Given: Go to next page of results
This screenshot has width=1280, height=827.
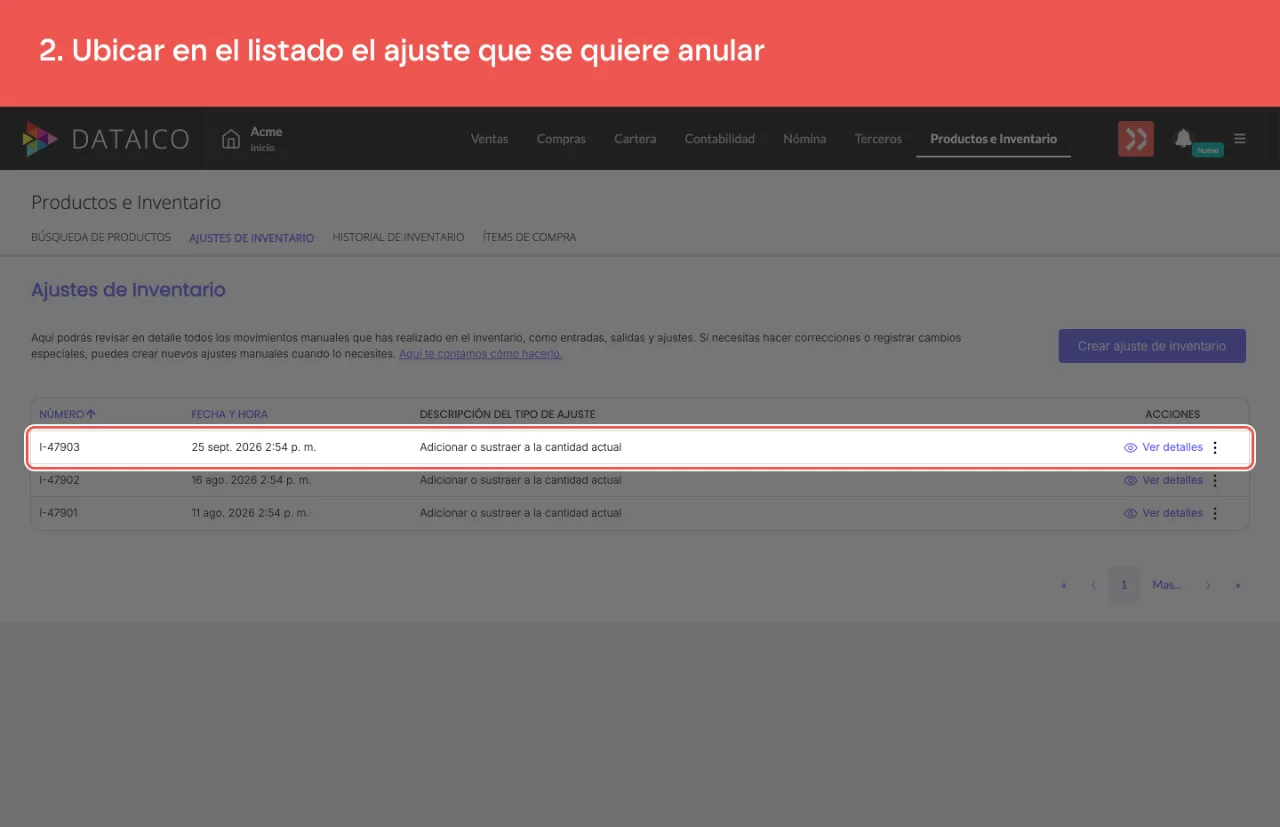Looking at the screenshot, I should (x=1208, y=585).
